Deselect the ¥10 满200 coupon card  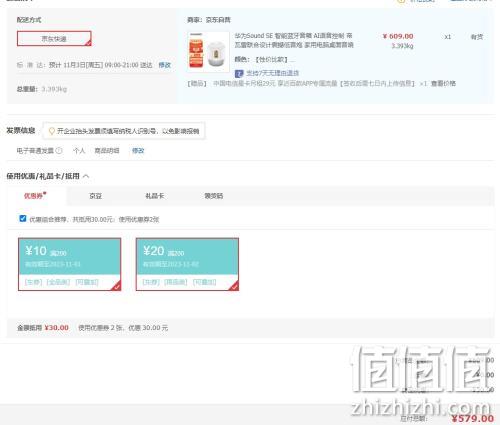pyautogui.click(x=70, y=264)
